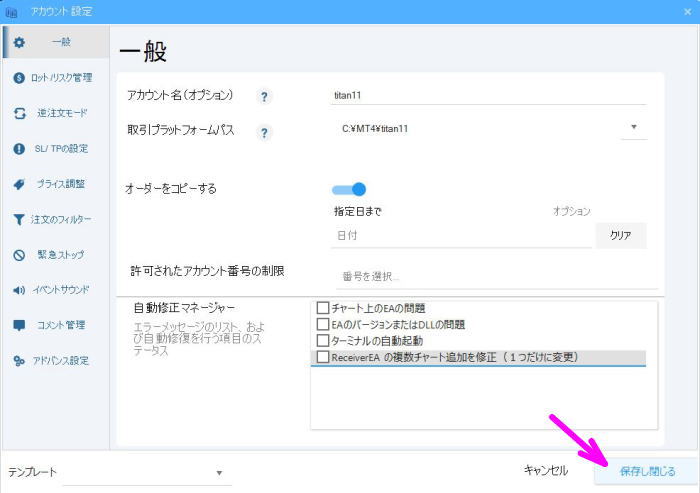Open イベントサウンド settings
The height and width of the screenshot is (493, 700).
(55, 290)
